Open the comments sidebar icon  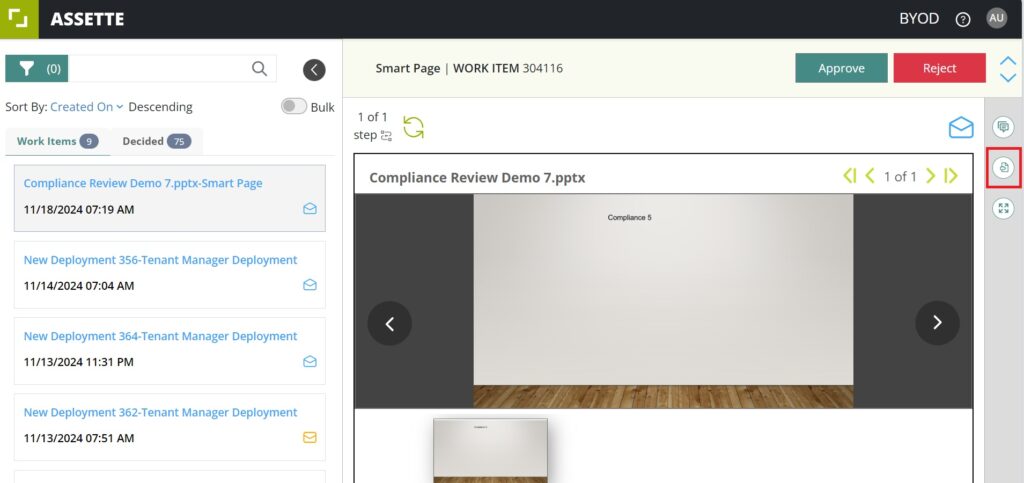tap(1004, 127)
